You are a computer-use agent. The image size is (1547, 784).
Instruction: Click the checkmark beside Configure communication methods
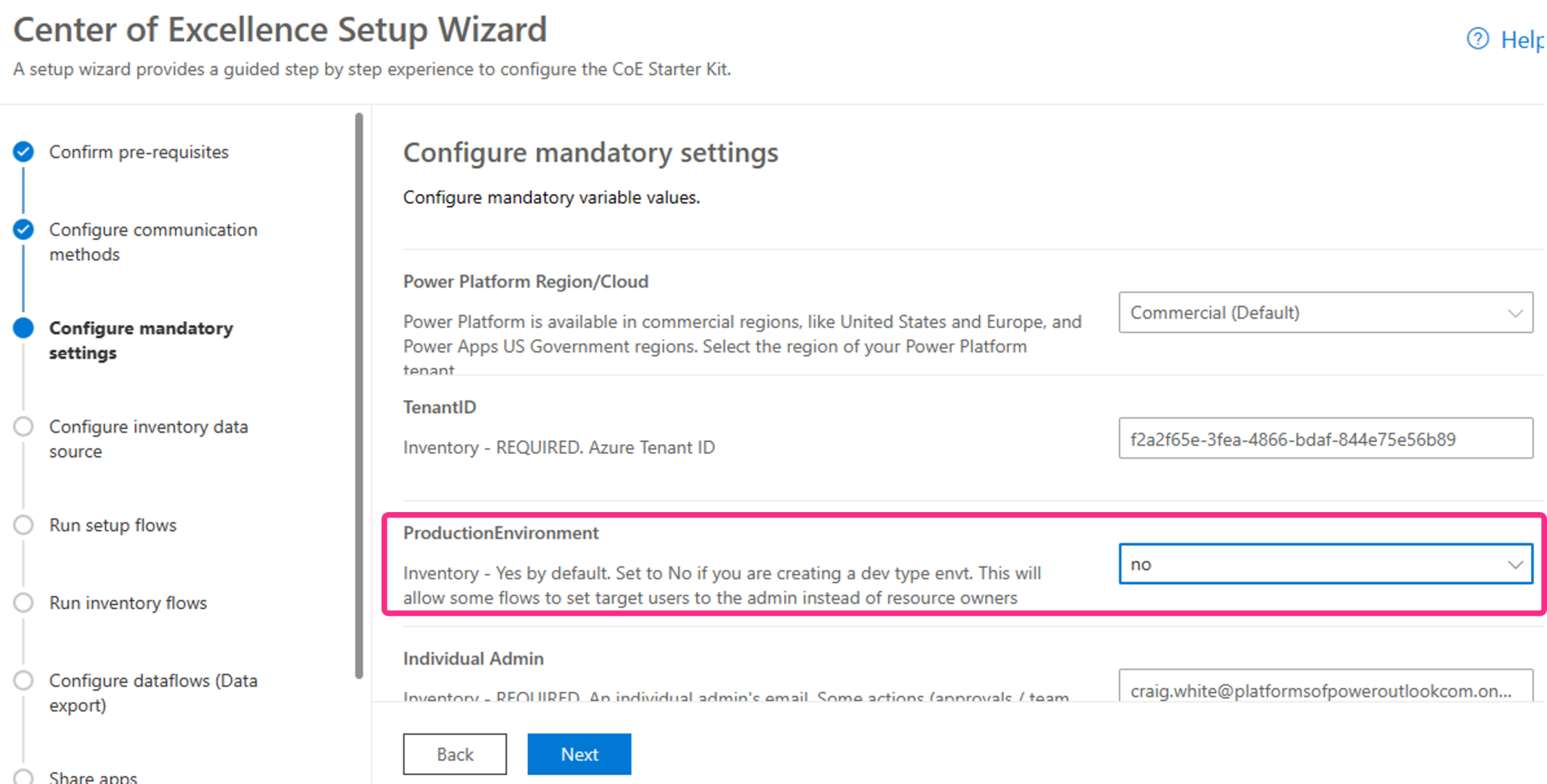[23, 229]
